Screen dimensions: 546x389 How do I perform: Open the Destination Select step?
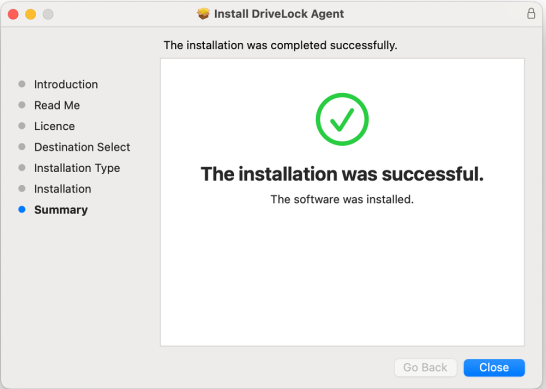[82, 147]
